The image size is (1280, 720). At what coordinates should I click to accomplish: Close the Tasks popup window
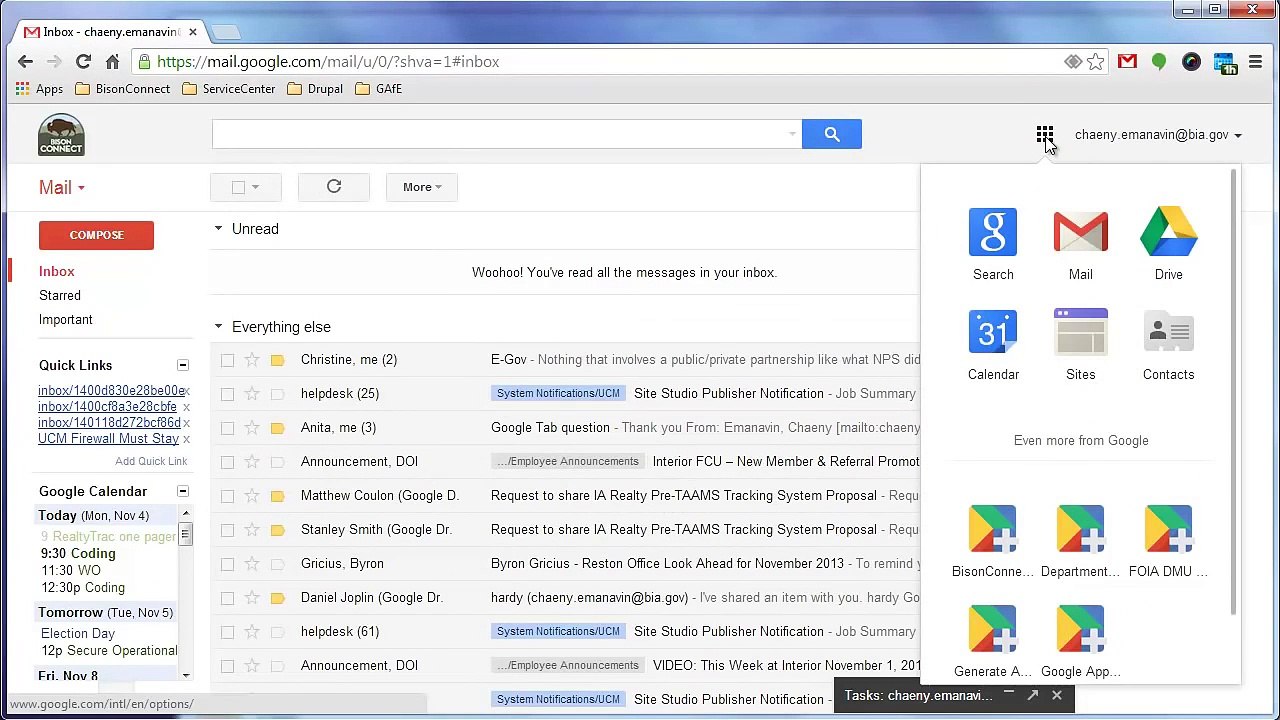(x=1057, y=695)
